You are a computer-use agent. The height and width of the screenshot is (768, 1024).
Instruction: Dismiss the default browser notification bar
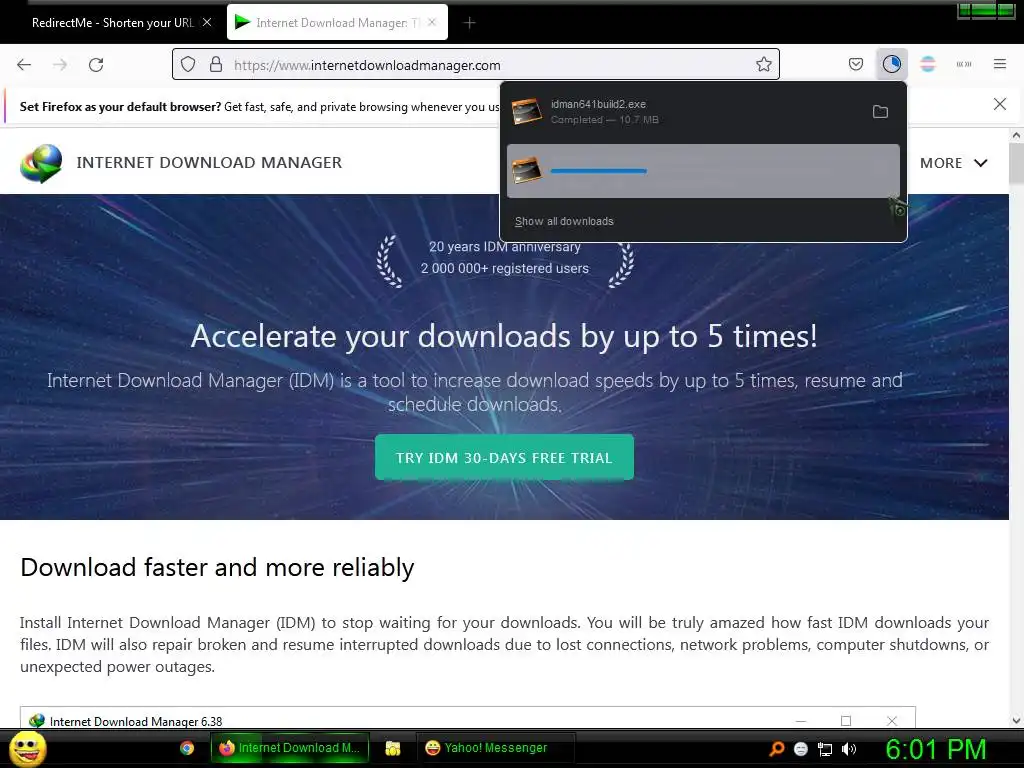point(1000,104)
